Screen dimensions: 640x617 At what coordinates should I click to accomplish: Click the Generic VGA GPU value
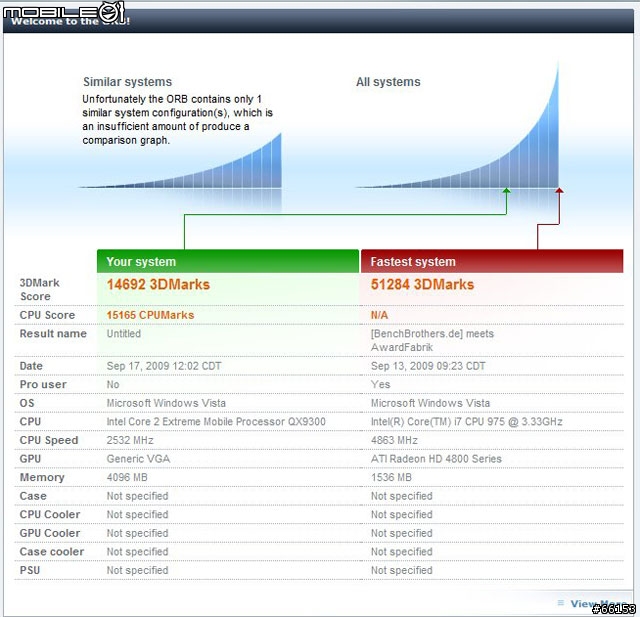(138, 459)
